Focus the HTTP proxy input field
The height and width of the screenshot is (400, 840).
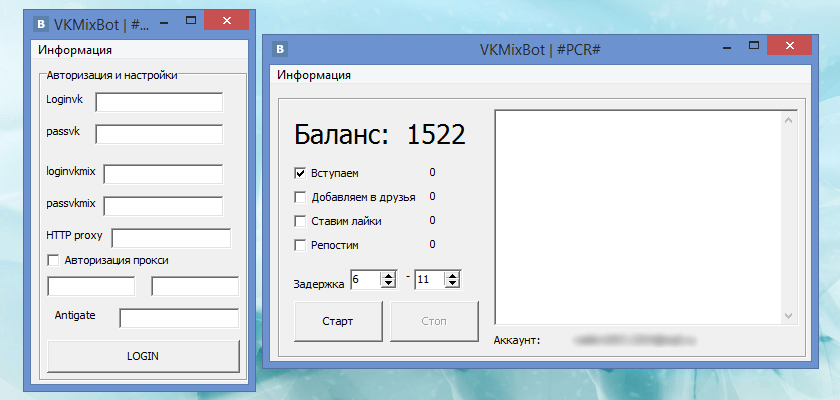click(x=171, y=238)
